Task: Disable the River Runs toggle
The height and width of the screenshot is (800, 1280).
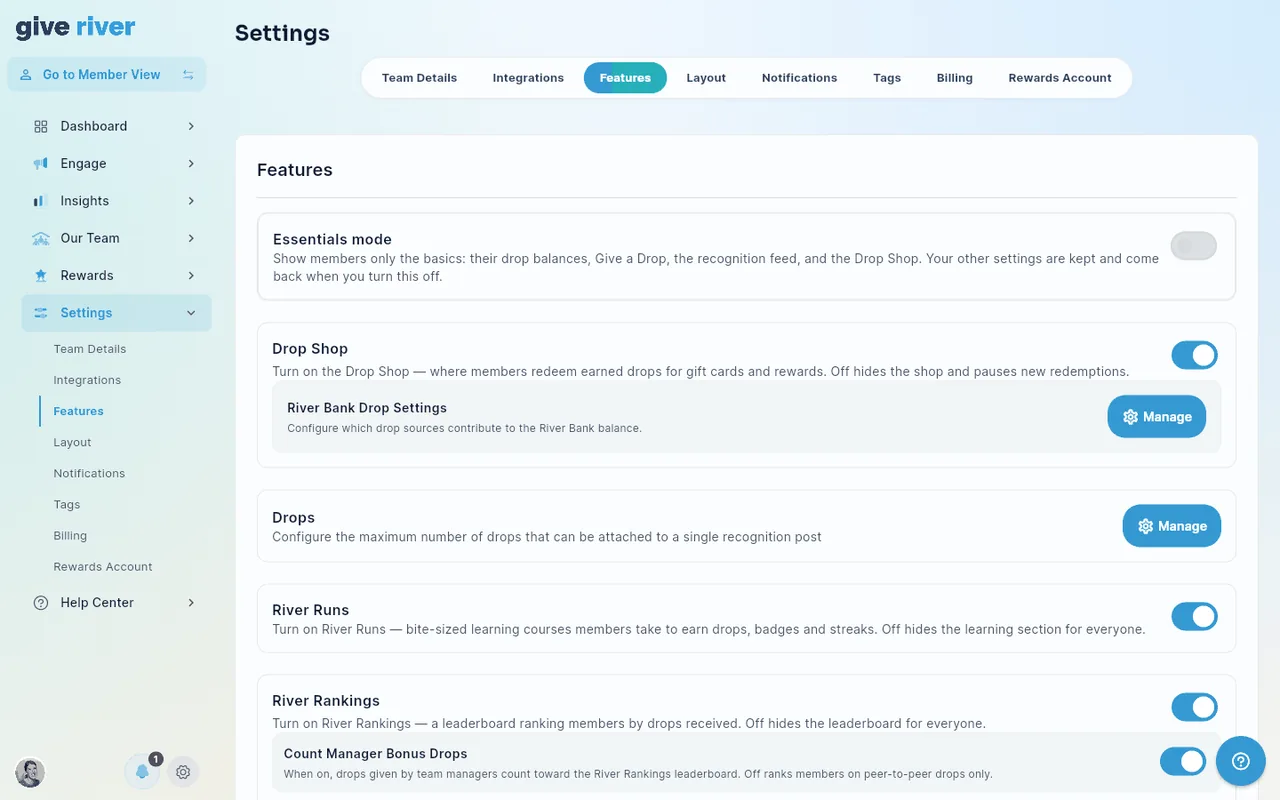Action: (x=1194, y=616)
